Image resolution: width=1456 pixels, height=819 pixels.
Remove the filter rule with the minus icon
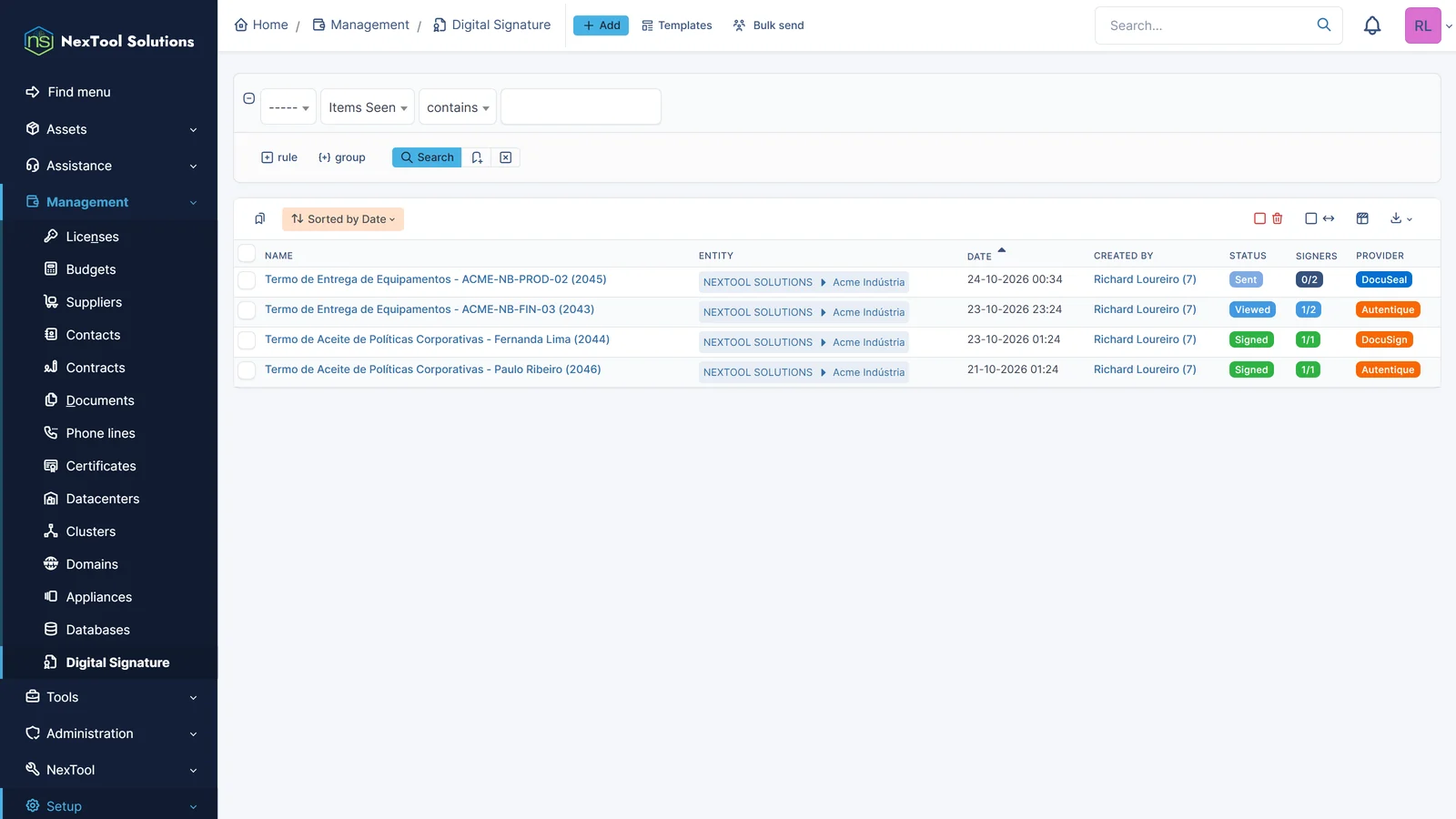(x=248, y=98)
